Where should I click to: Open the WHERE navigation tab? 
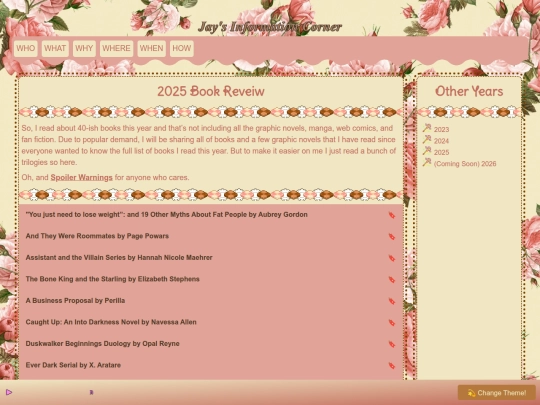pyautogui.click(x=116, y=49)
